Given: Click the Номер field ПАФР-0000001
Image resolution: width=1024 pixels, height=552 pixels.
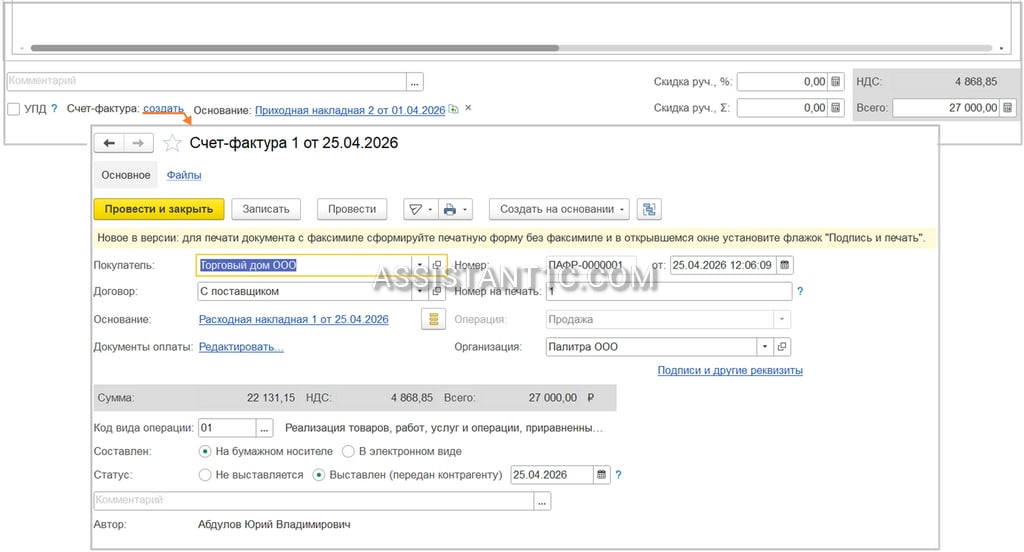Looking at the screenshot, I should click(590, 265).
